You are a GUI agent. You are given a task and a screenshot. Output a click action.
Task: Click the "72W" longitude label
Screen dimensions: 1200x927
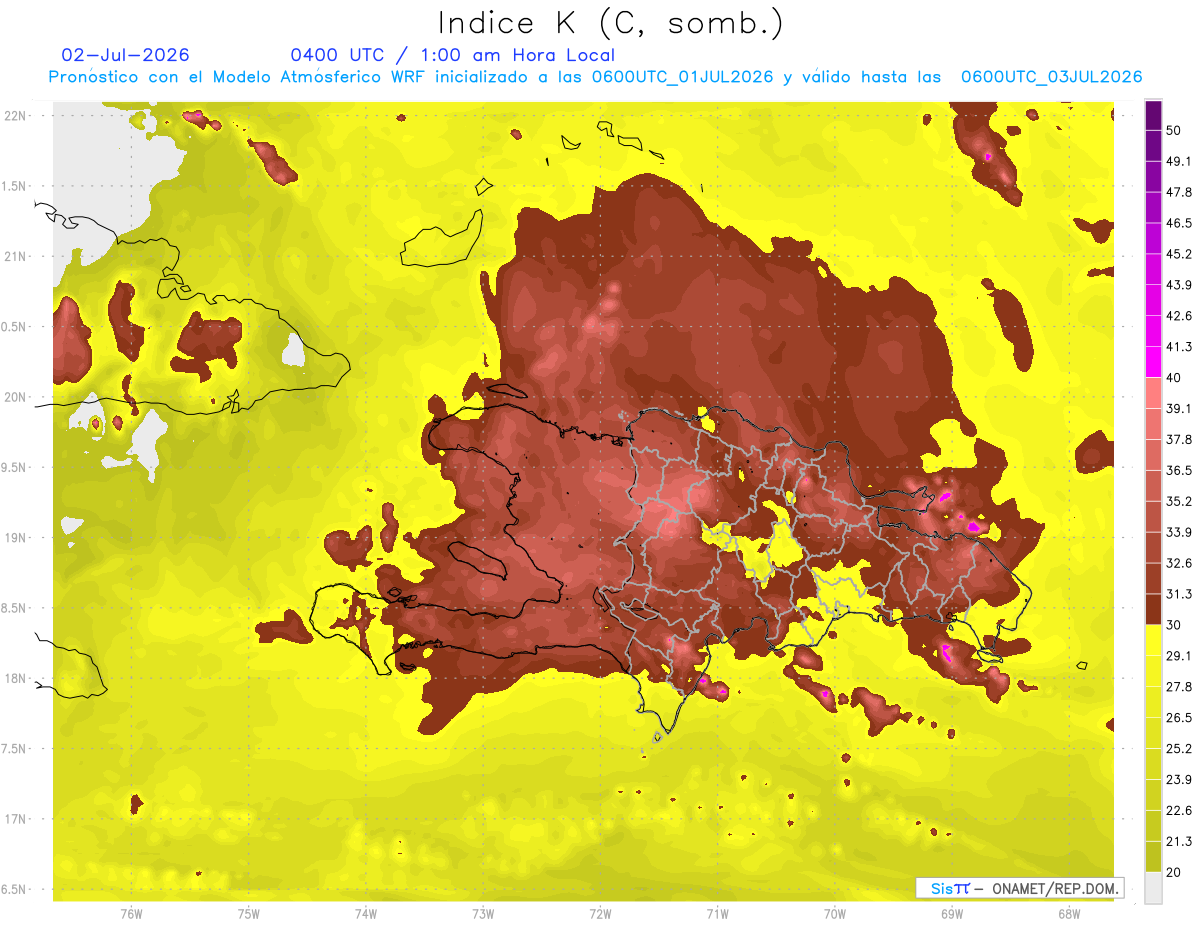600,913
